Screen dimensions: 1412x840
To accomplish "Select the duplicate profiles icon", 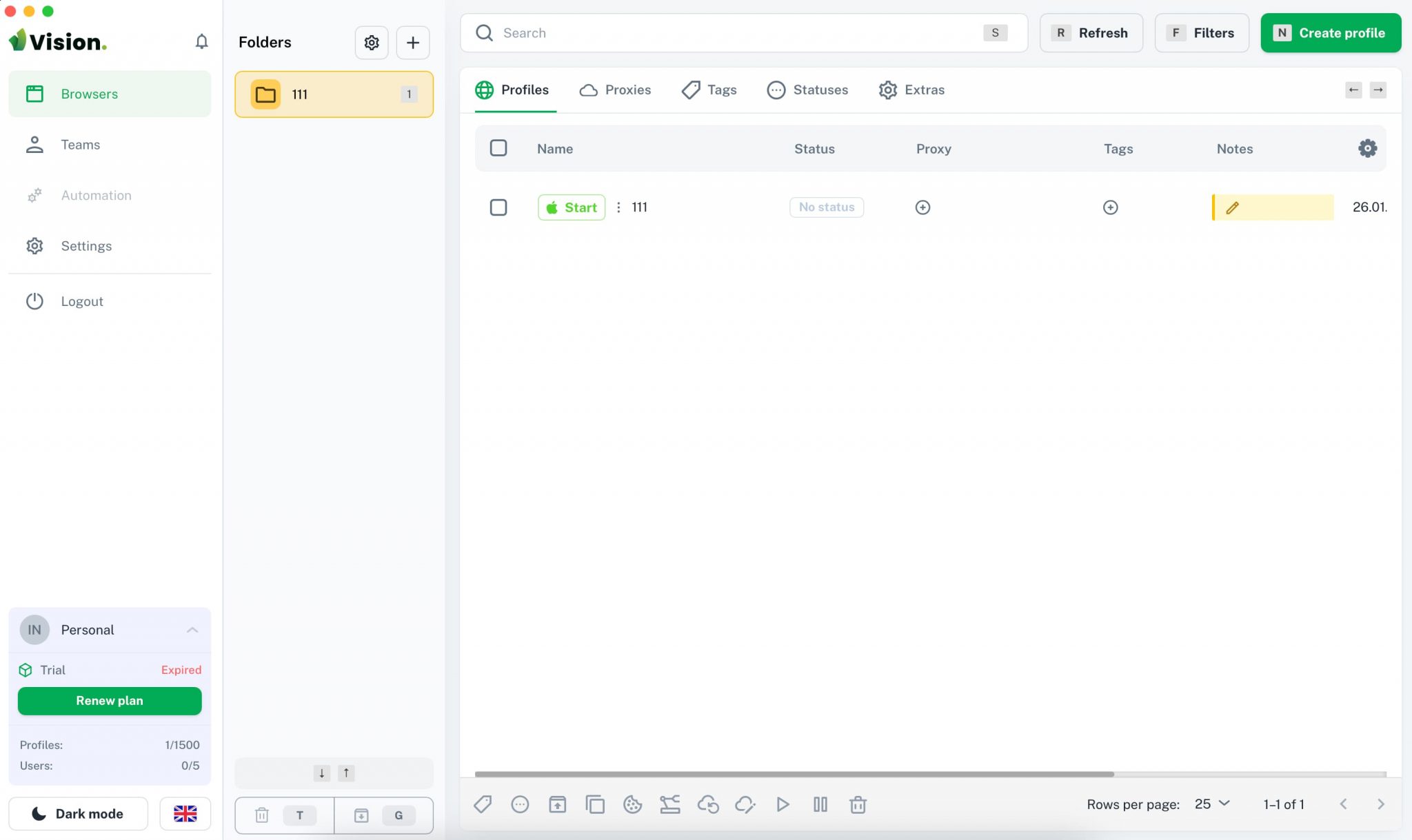I will click(x=594, y=804).
